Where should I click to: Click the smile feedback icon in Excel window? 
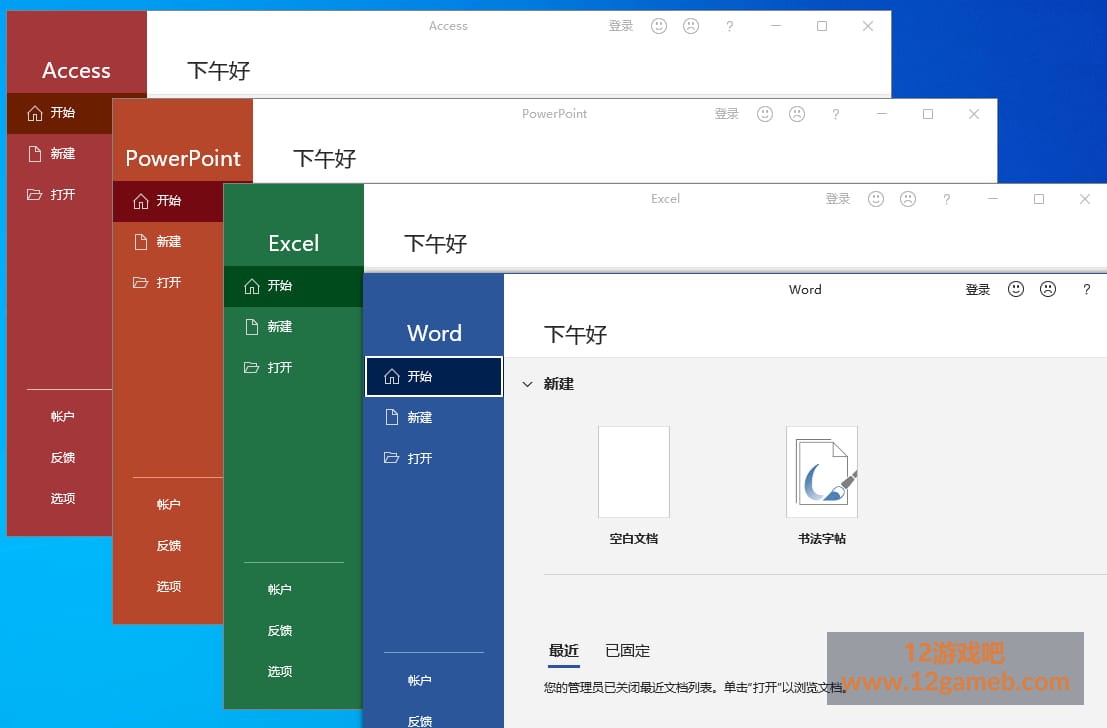pos(875,199)
